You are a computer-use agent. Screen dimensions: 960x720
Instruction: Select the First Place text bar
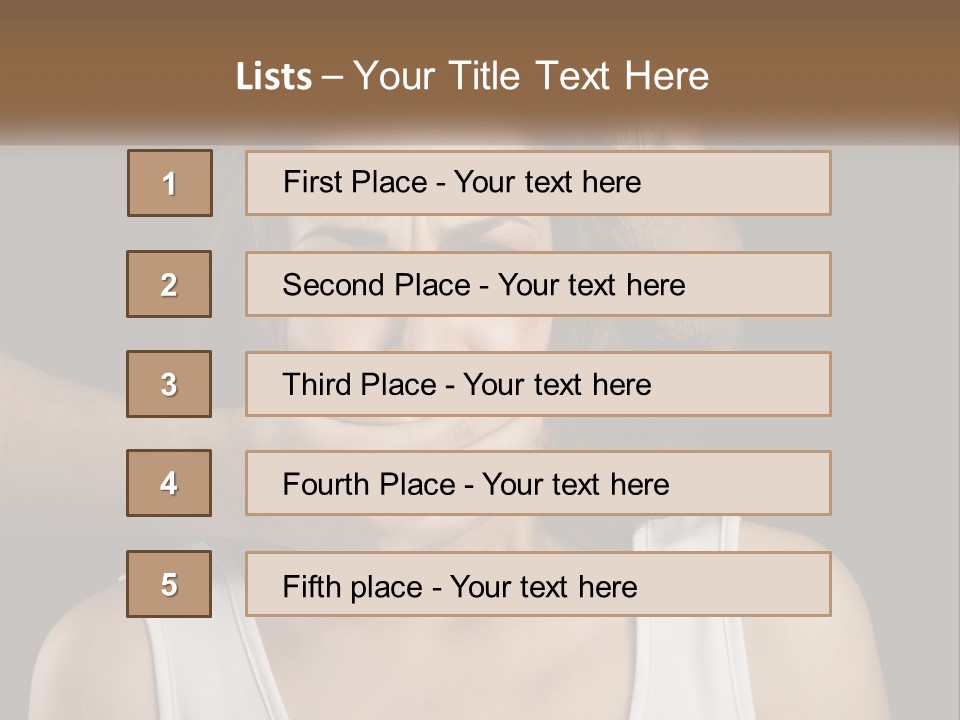pos(538,183)
